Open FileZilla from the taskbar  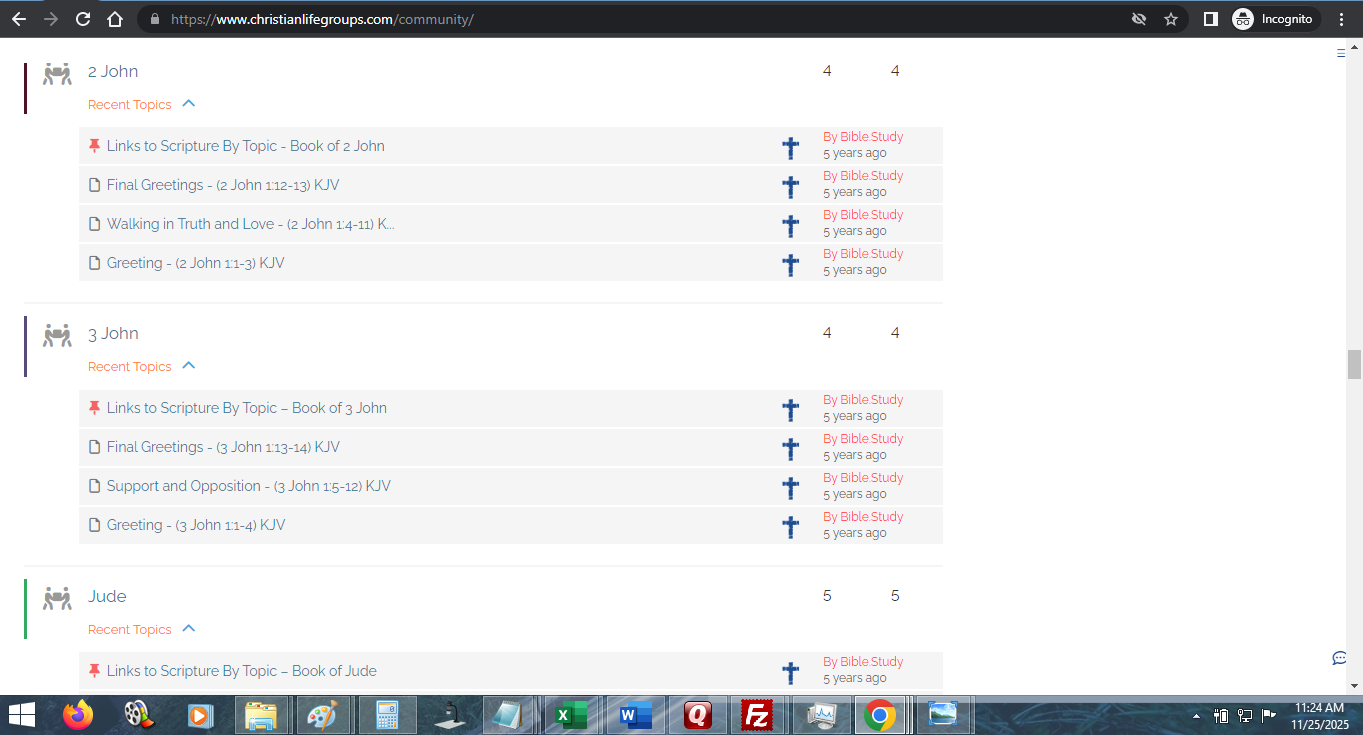click(758, 716)
